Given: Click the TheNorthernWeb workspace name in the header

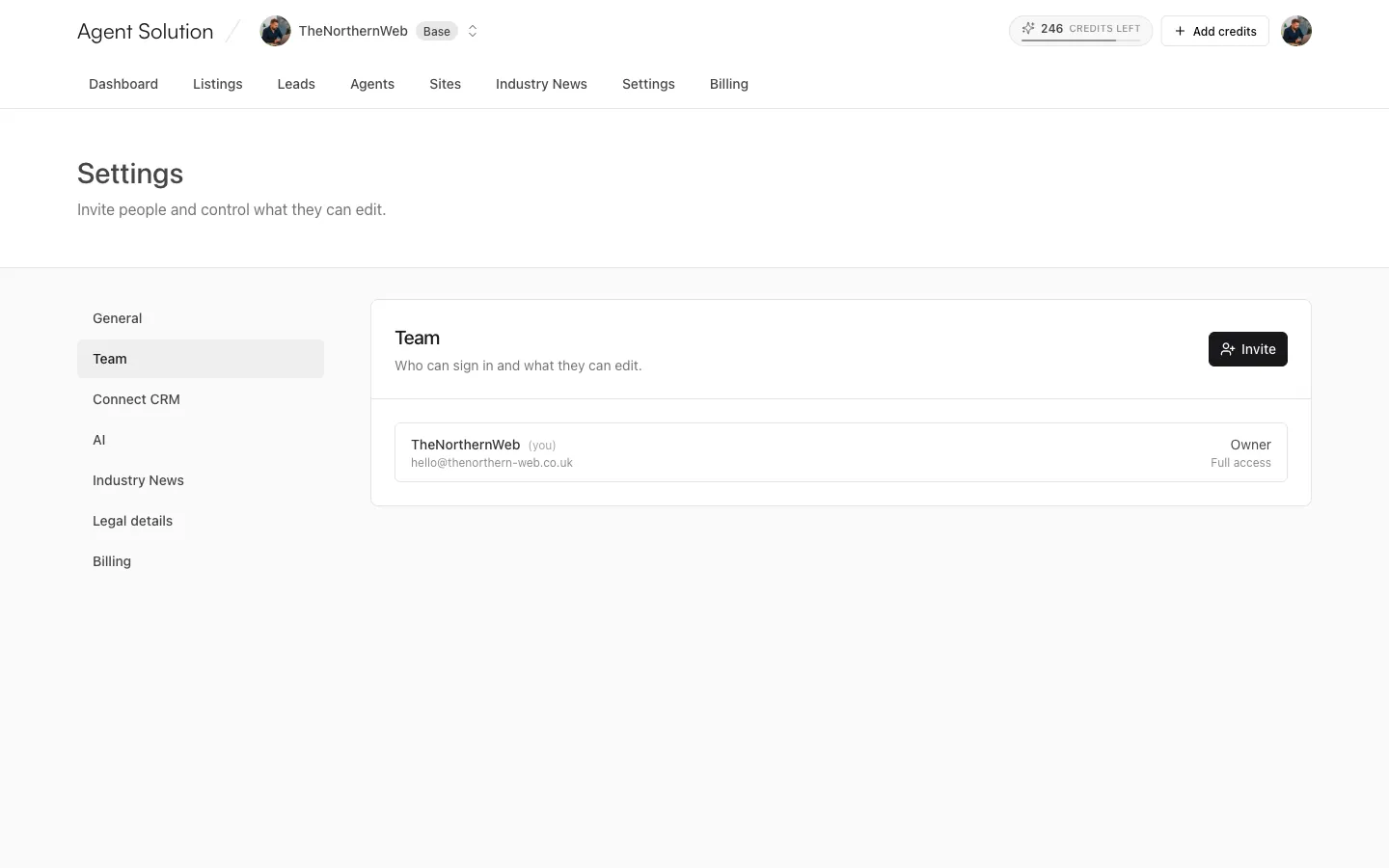Looking at the screenshot, I should [353, 31].
